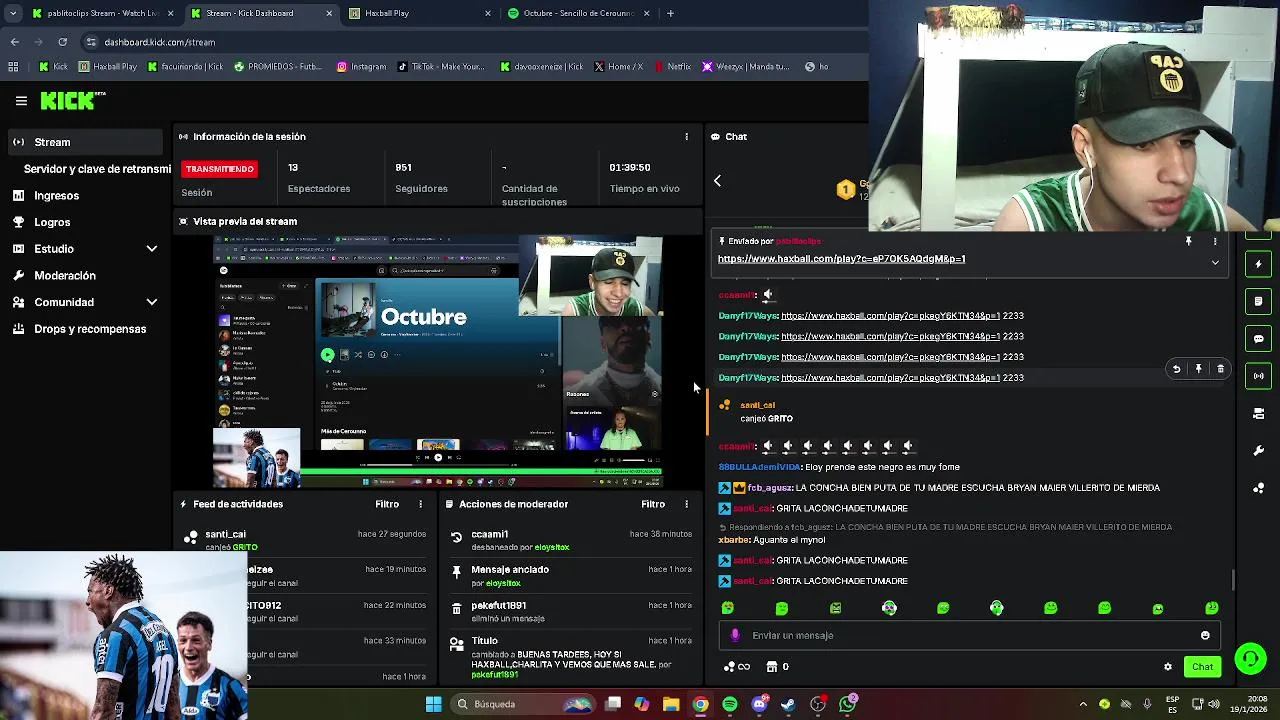
Task: Expand the Estudio sidebar section
Action: (x=152, y=249)
